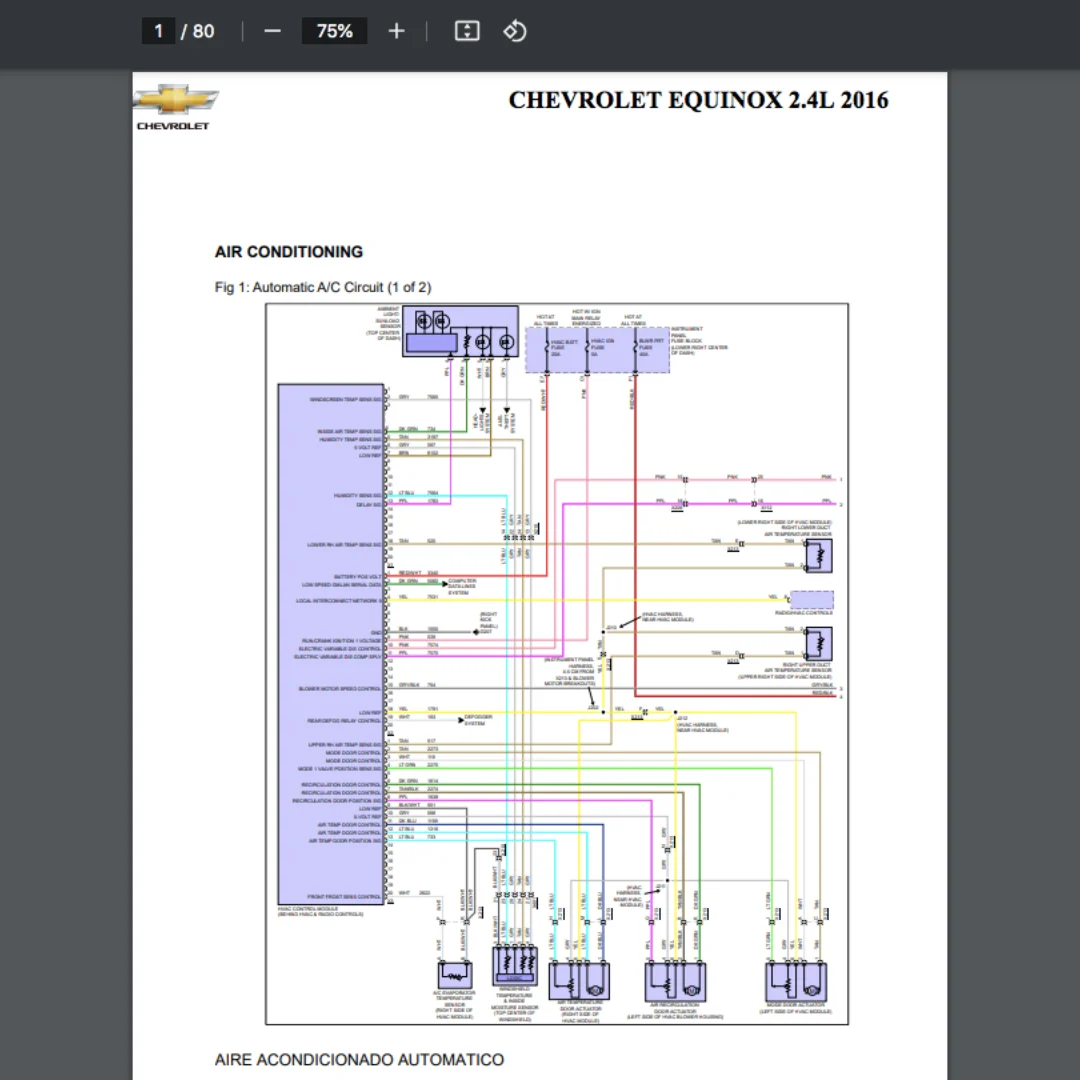Click the current page number field

[158, 31]
